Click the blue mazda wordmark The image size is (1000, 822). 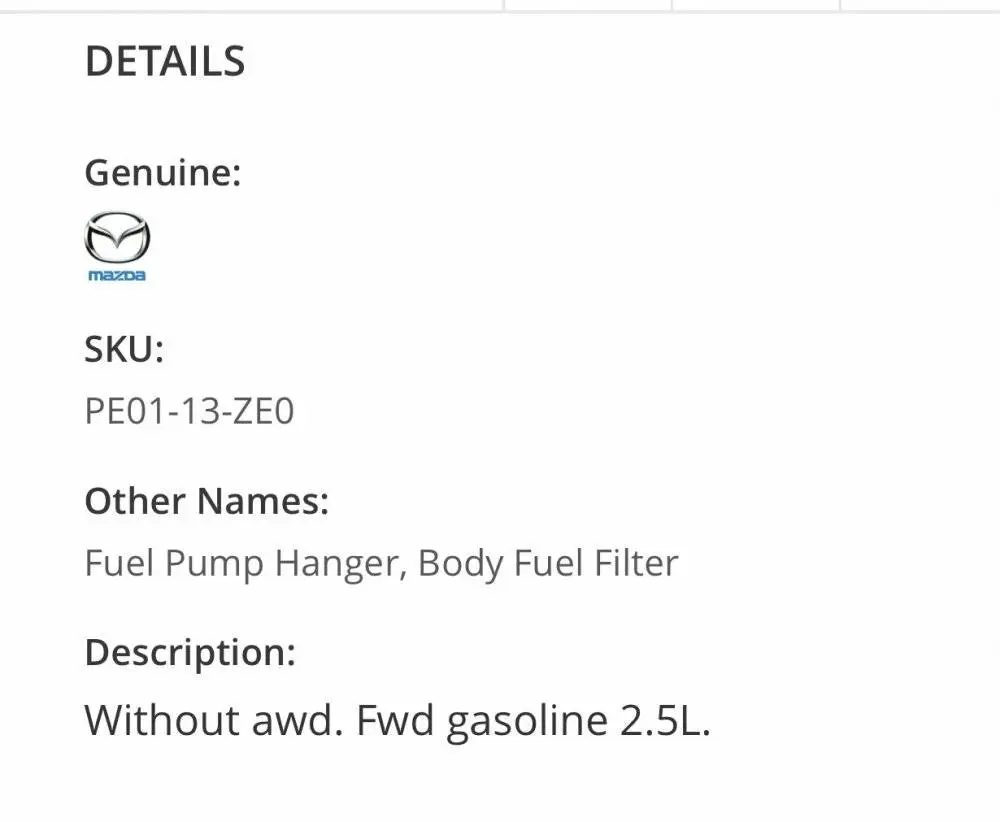117,275
